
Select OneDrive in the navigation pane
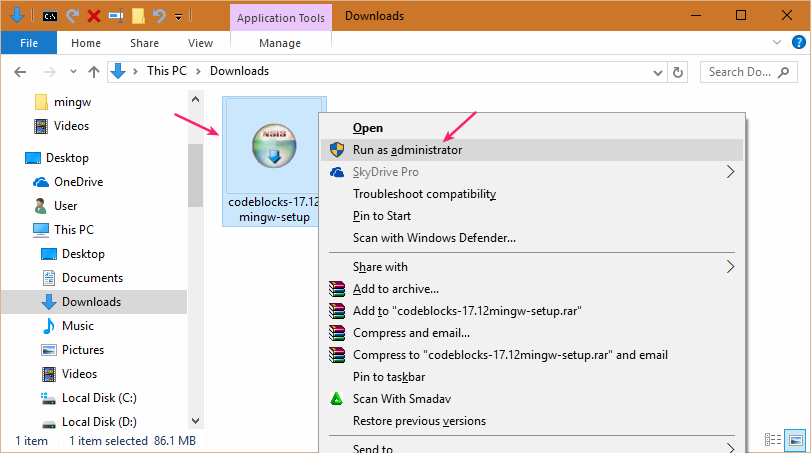[x=79, y=182]
